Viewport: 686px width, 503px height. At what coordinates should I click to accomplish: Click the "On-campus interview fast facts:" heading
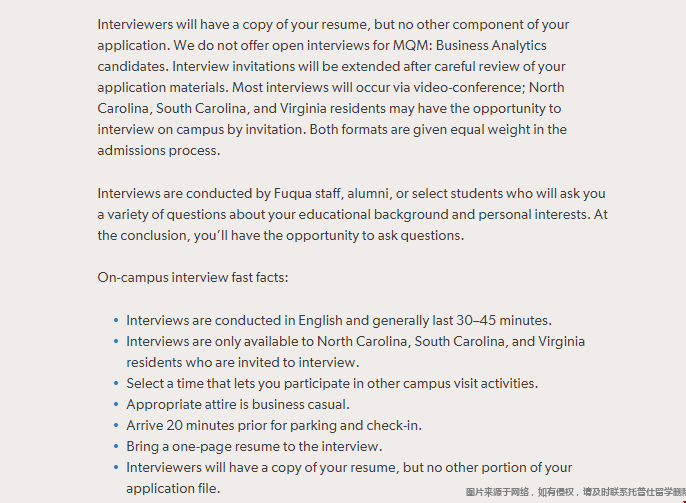pyautogui.click(x=193, y=277)
